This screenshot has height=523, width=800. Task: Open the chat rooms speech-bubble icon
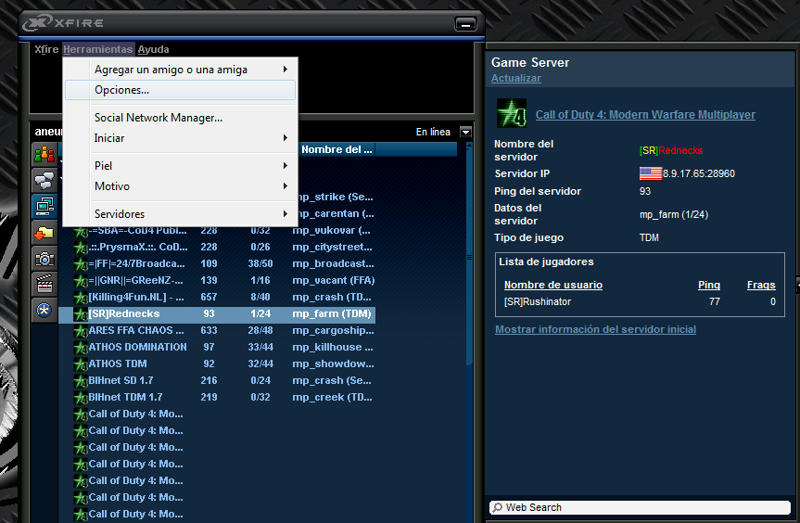[44, 180]
